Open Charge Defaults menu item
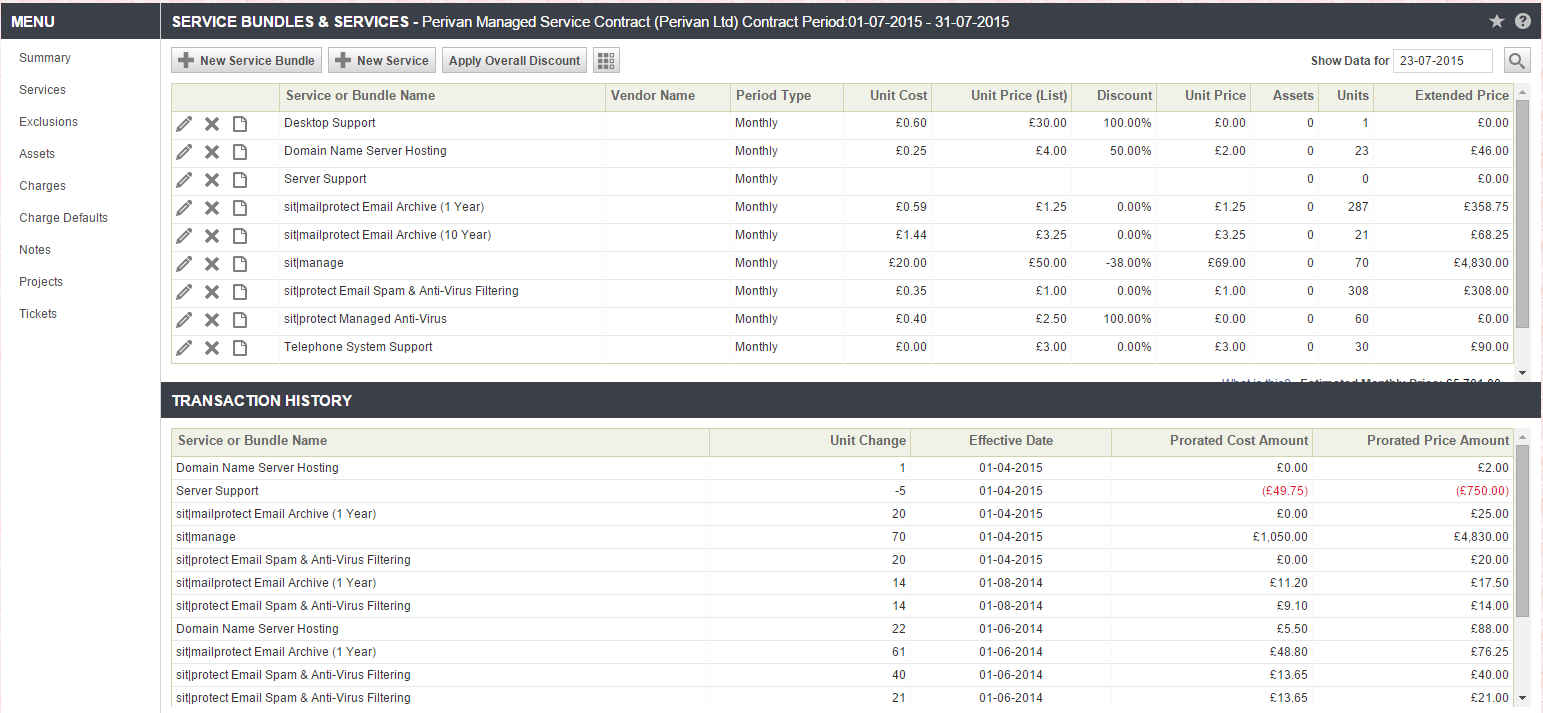 [63, 218]
